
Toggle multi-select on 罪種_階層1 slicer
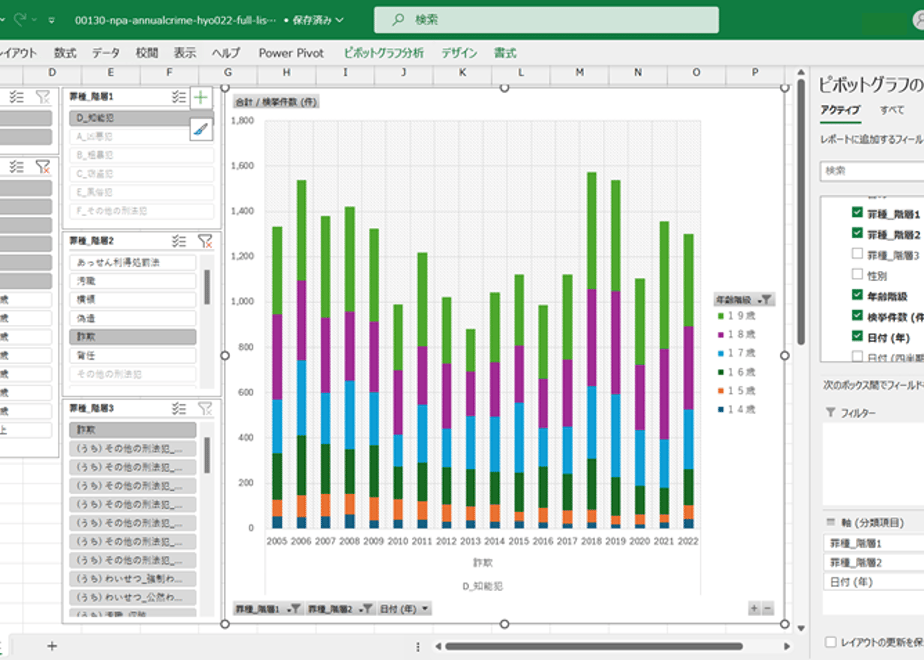point(179,97)
